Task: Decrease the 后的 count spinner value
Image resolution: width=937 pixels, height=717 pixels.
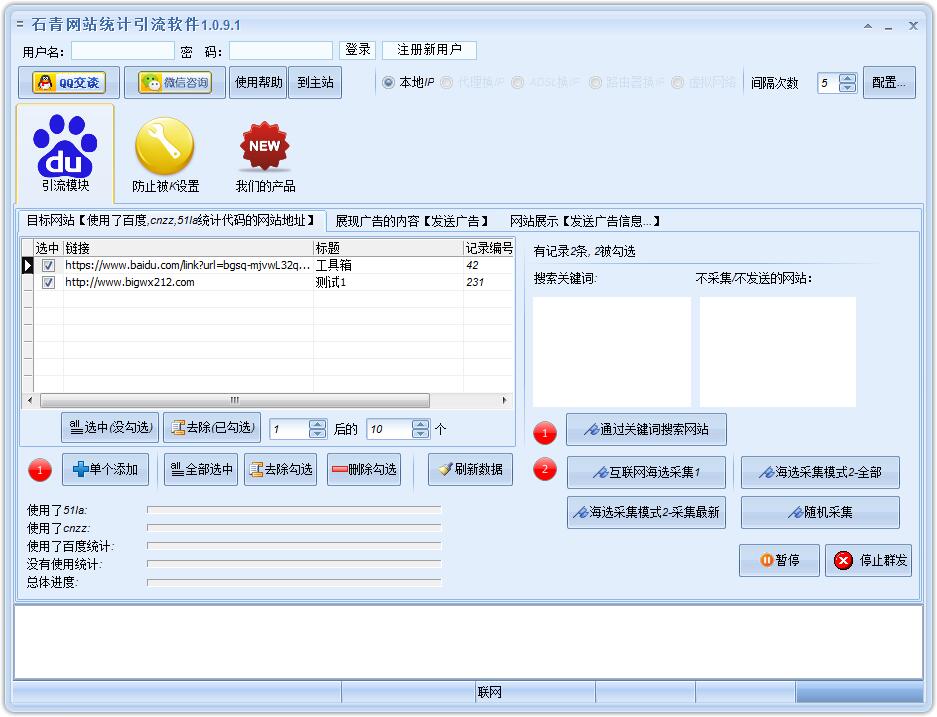Action: pyautogui.click(x=421, y=434)
